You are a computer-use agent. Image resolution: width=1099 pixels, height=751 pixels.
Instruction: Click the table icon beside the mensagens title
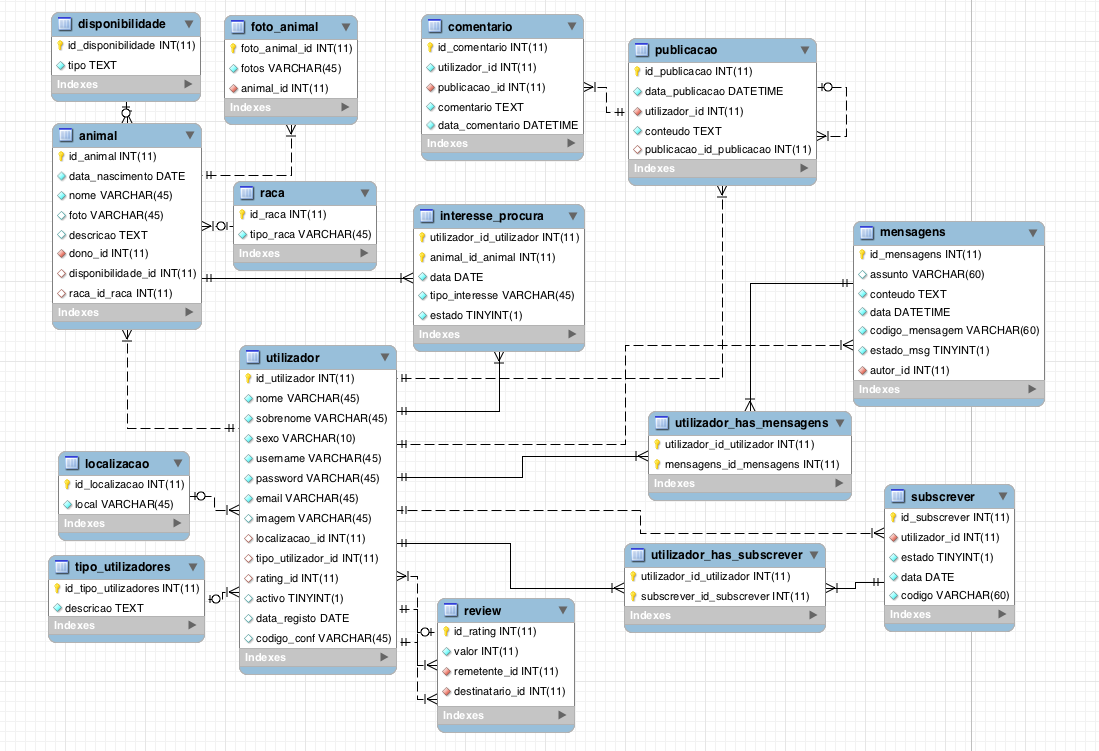coord(867,232)
